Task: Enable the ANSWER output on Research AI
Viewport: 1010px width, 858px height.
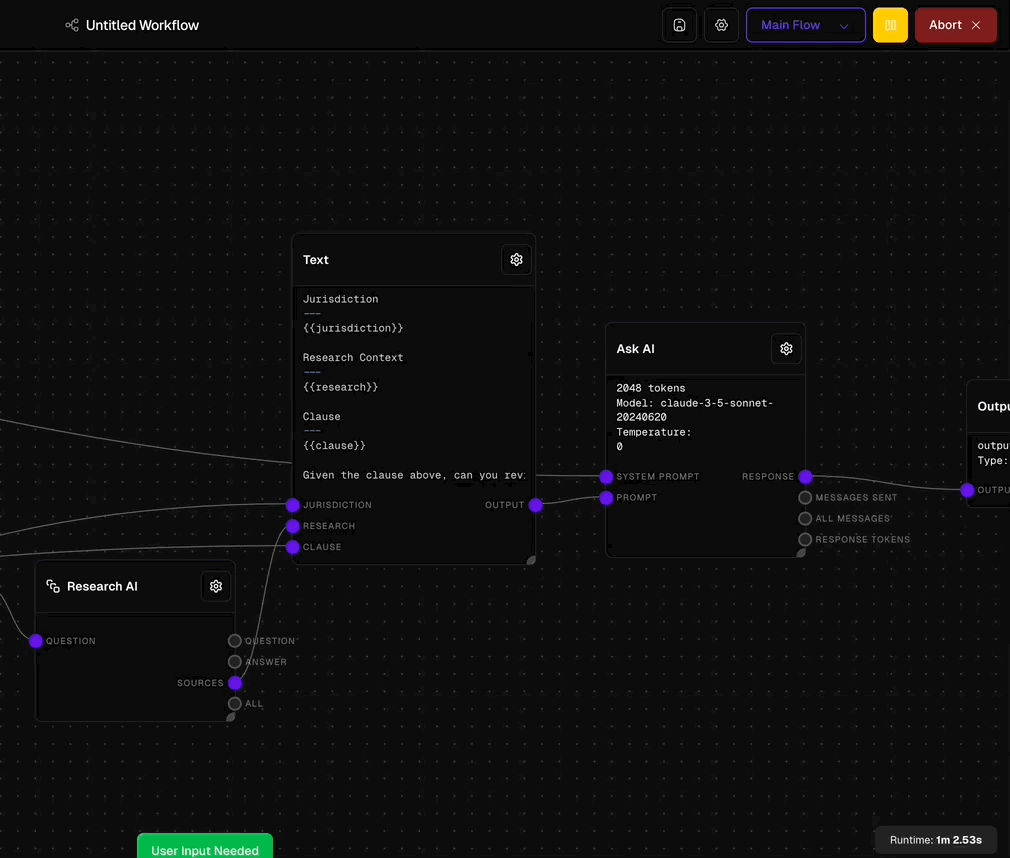Action: [x=234, y=661]
